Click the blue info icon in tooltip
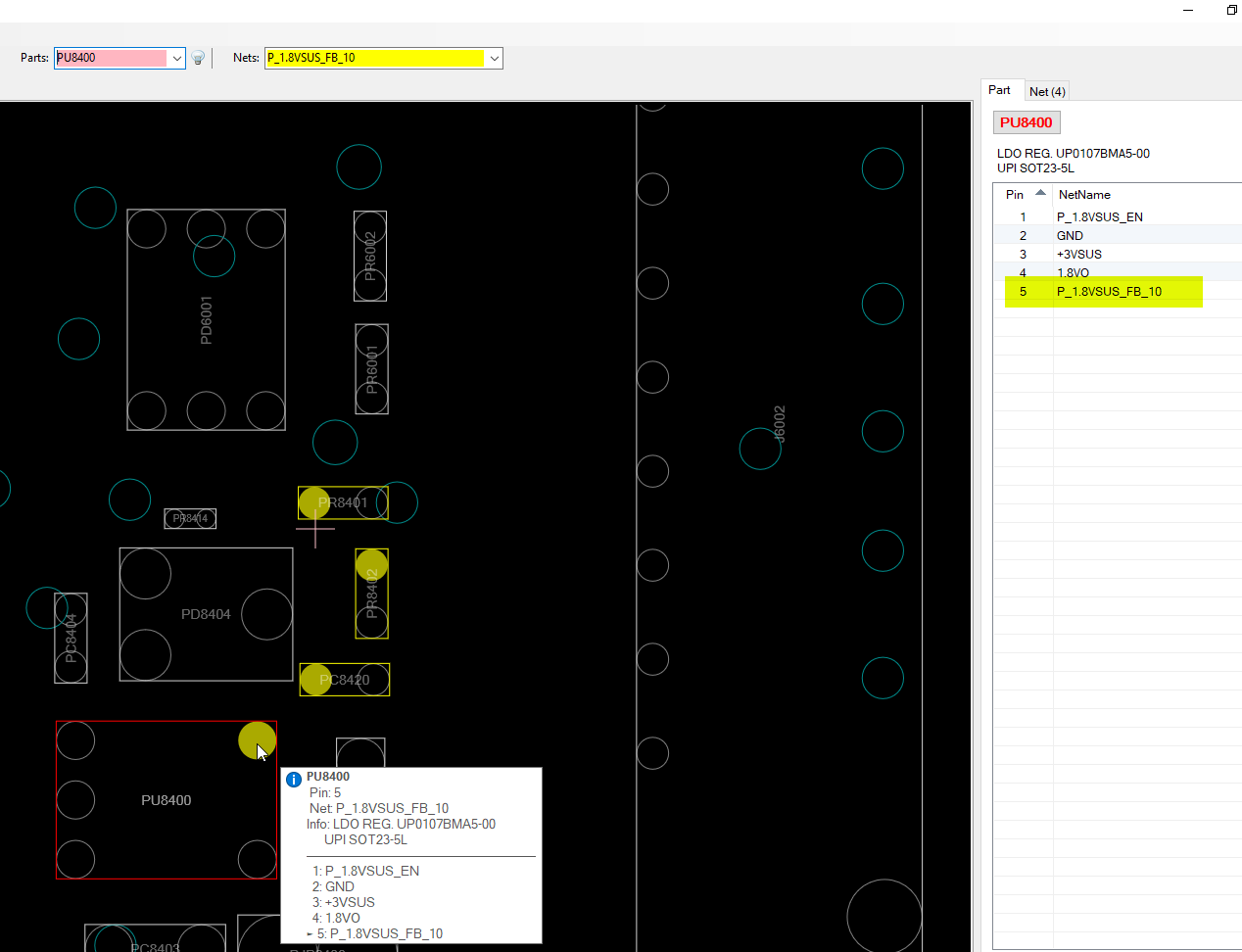 [x=293, y=780]
